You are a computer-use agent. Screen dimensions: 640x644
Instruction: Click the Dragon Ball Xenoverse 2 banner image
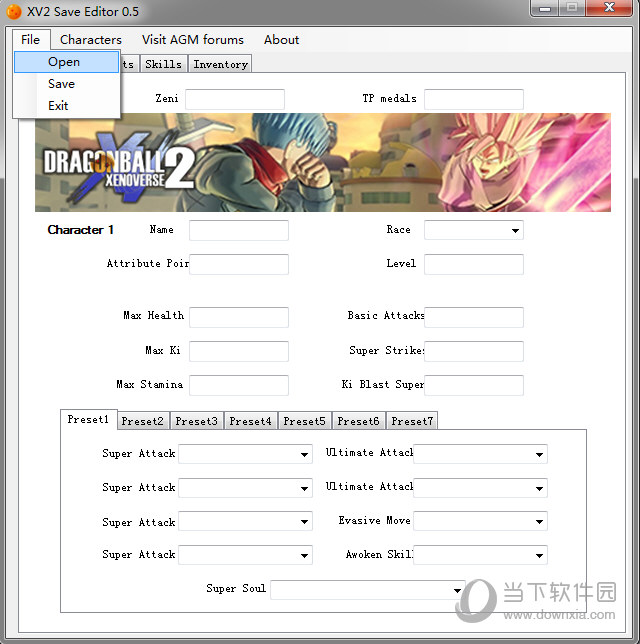323,163
